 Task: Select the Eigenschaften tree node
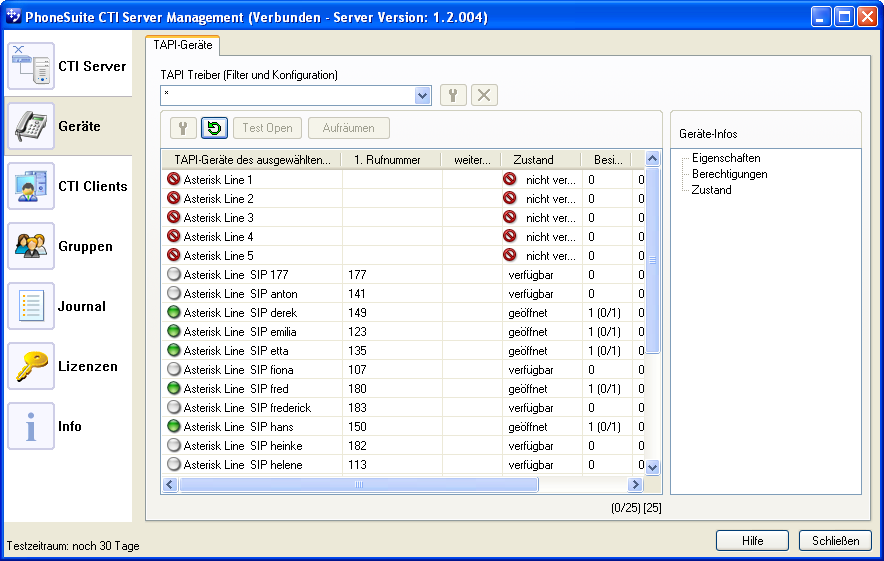coord(726,158)
